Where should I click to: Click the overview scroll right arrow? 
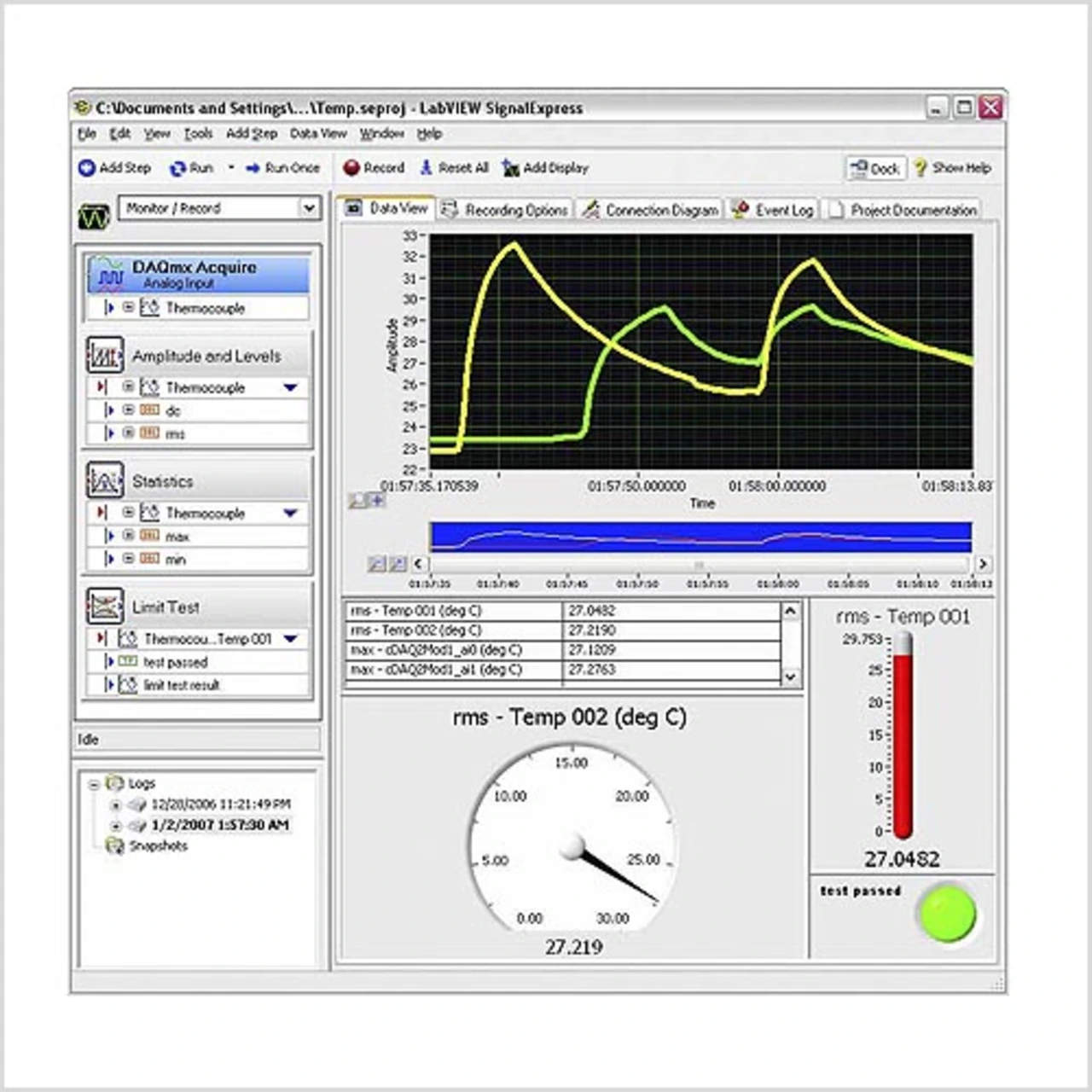tap(983, 564)
